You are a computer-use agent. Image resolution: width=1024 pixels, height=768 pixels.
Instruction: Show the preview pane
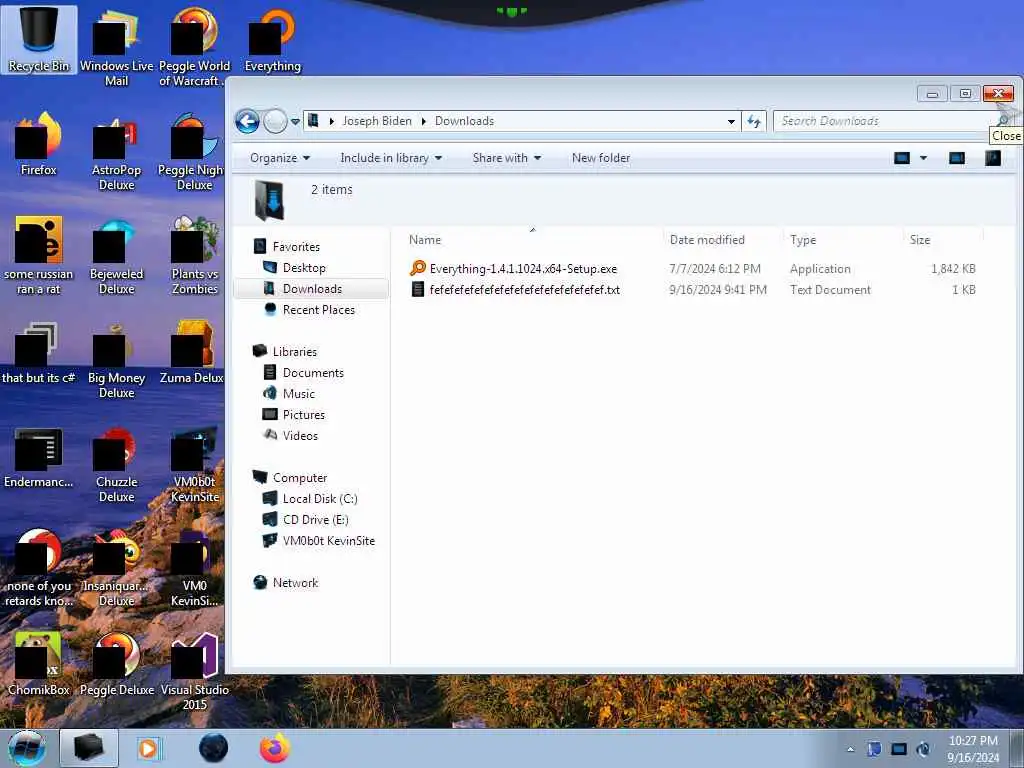[x=957, y=158]
